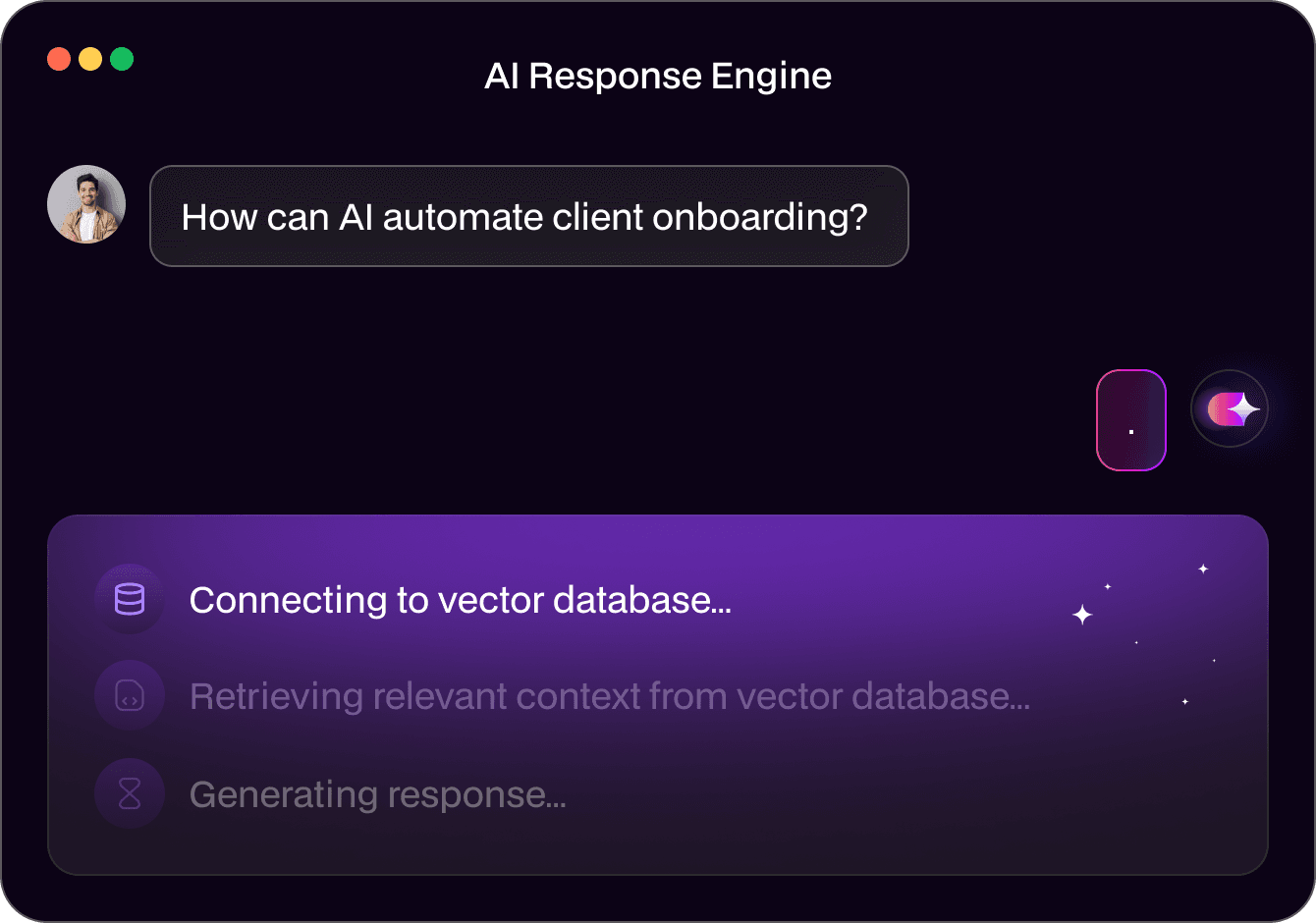Image resolution: width=1316 pixels, height=923 pixels.
Task: Click the onboarding question chat bubble
Action: click(529, 216)
